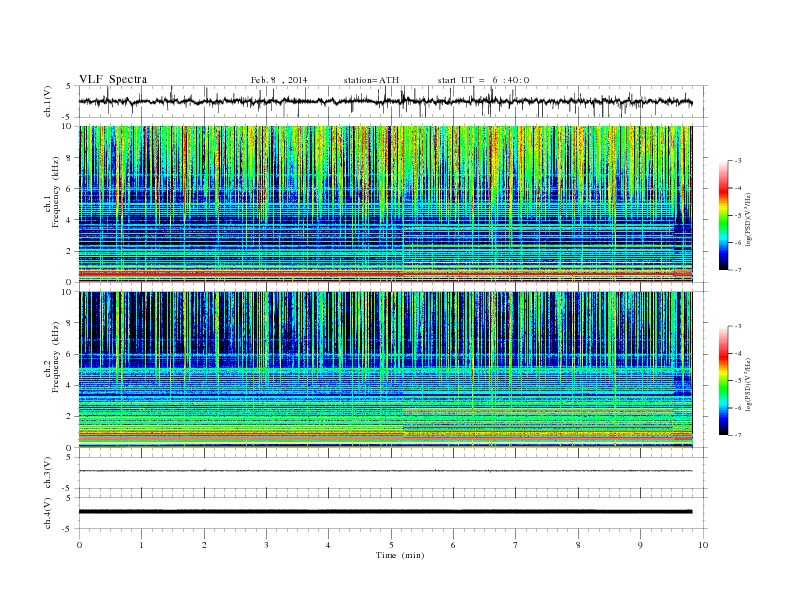Screen dimensions: 792x612
Task: Click the '3' tick on the time axis
Action: click(x=267, y=545)
